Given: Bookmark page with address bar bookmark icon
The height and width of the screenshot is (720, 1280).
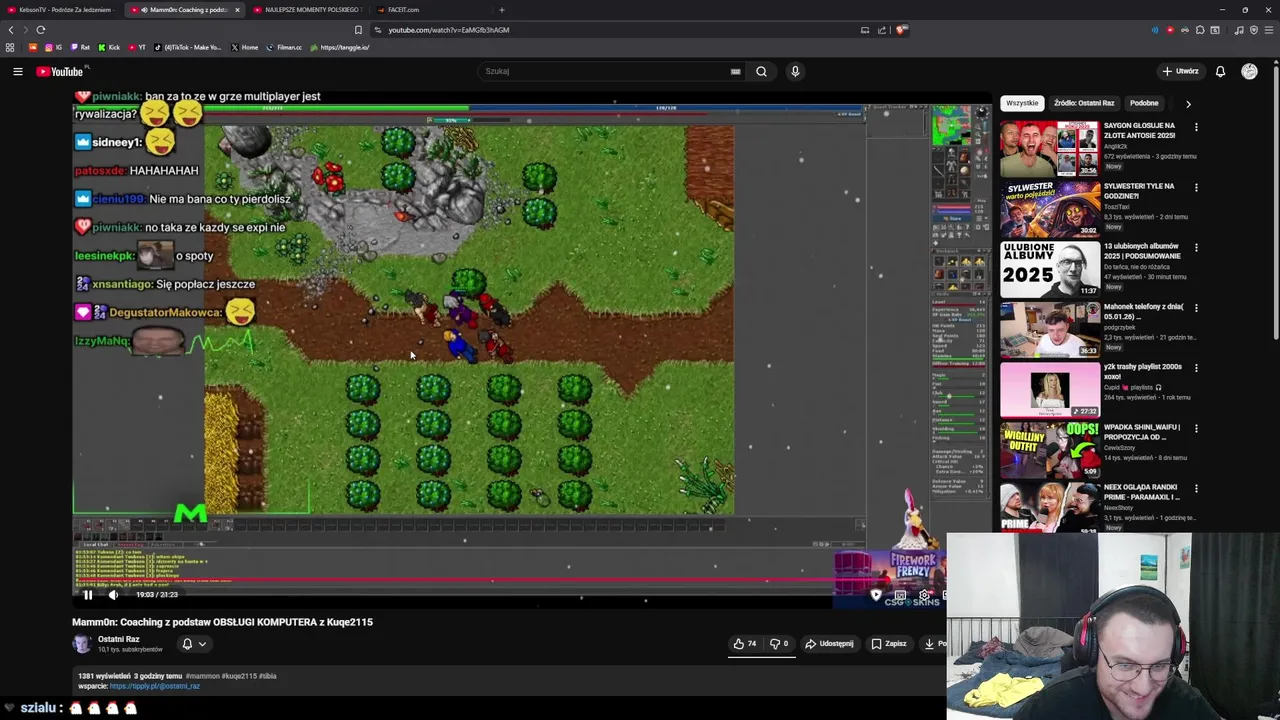Looking at the screenshot, I should pyautogui.click(x=358, y=30).
